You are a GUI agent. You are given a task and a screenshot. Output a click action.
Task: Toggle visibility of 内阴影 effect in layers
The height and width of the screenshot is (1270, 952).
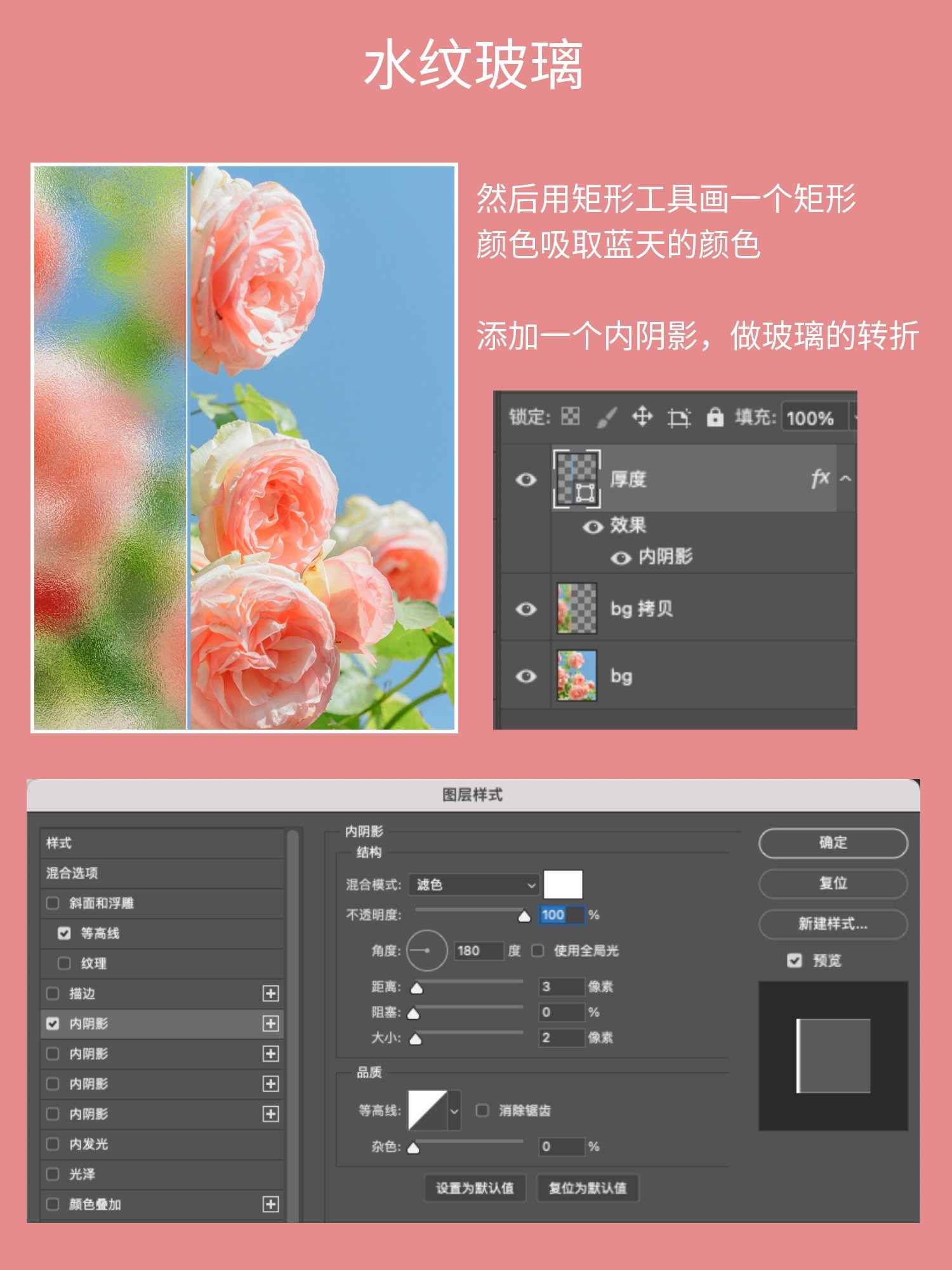[x=620, y=558]
